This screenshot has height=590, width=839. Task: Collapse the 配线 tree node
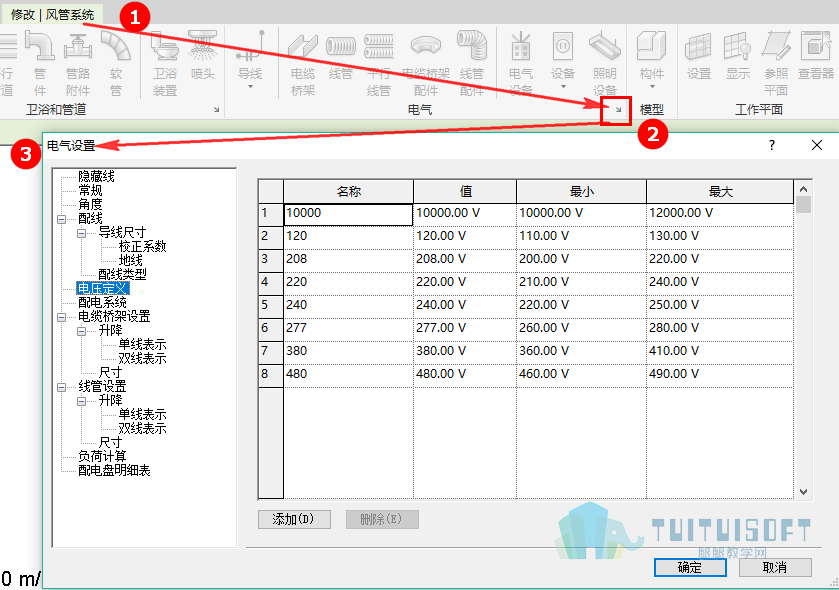click(x=62, y=219)
